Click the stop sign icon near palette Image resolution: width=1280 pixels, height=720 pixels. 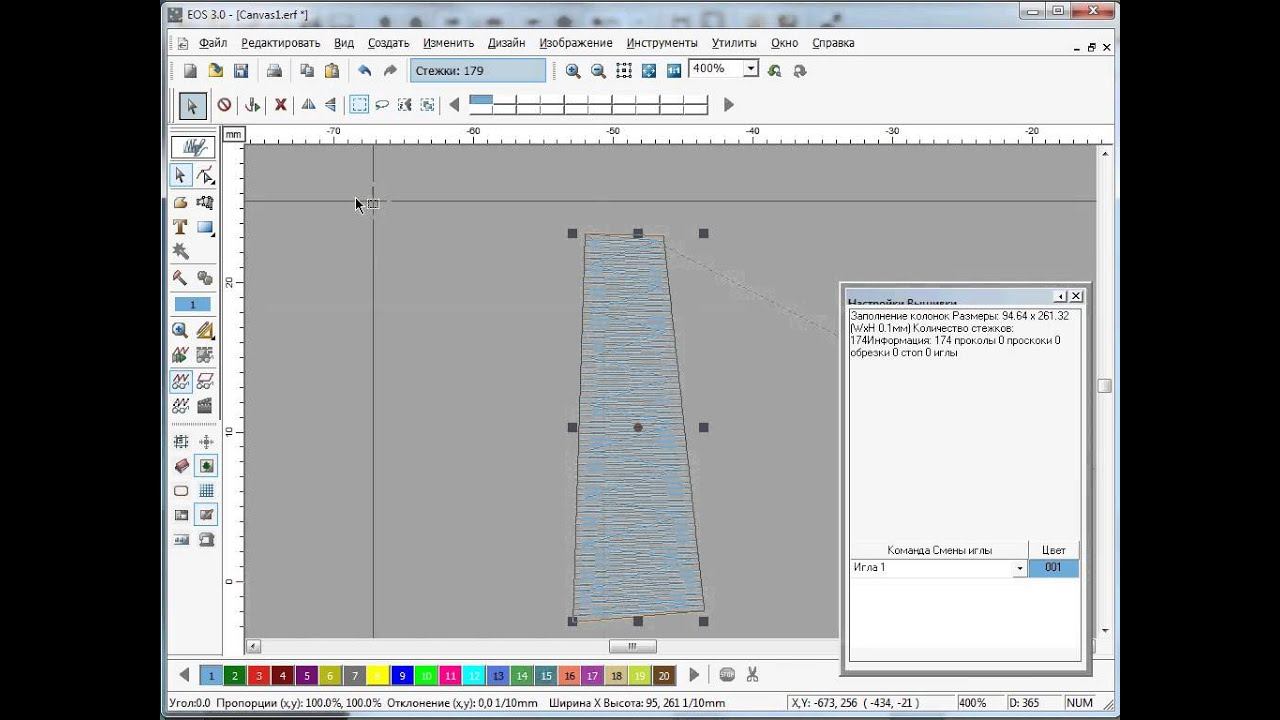click(x=727, y=675)
